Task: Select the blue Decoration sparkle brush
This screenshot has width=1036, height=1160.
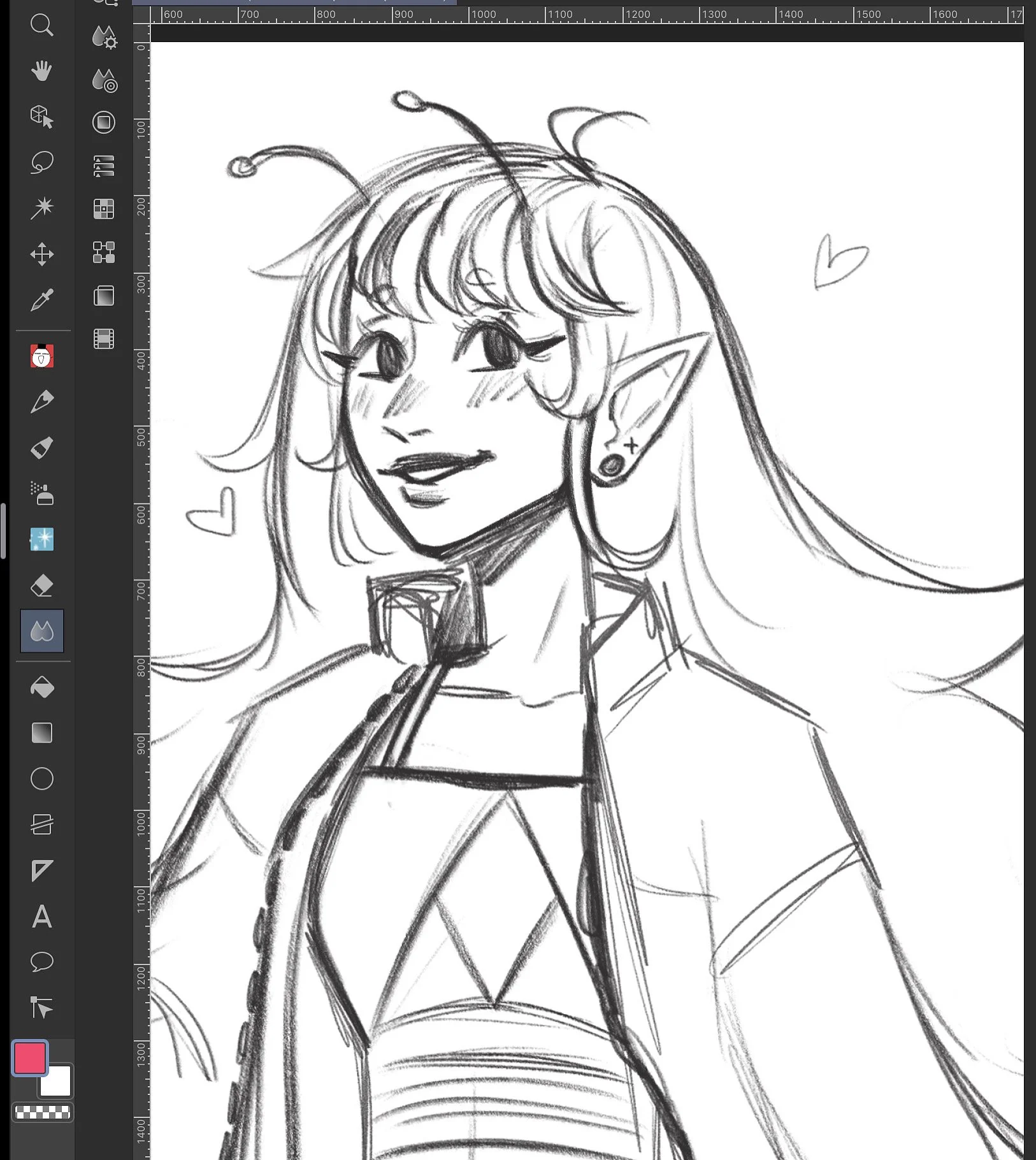Action: click(x=42, y=540)
